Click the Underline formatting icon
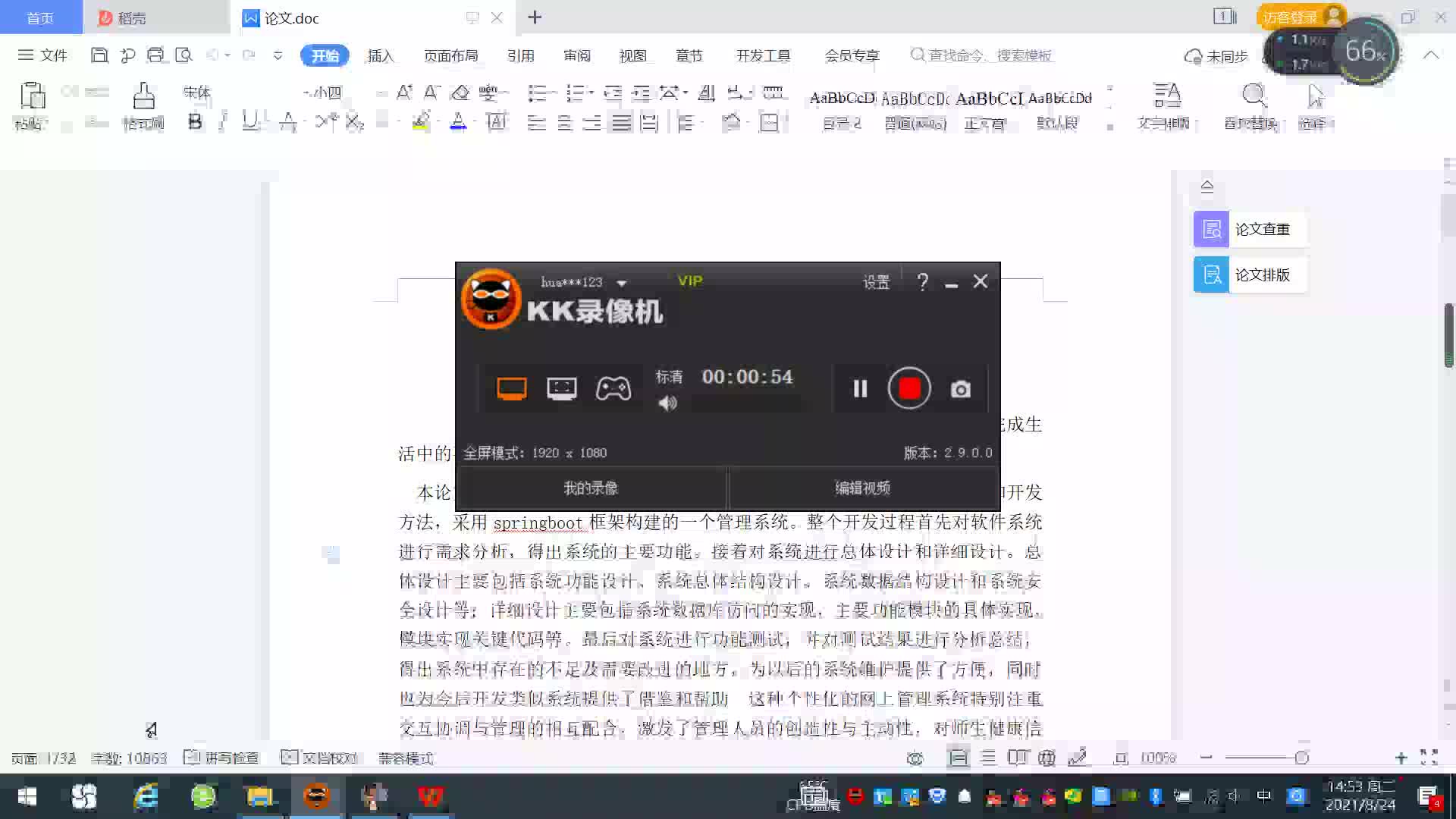1456x819 pixels. tap(249, 122)
